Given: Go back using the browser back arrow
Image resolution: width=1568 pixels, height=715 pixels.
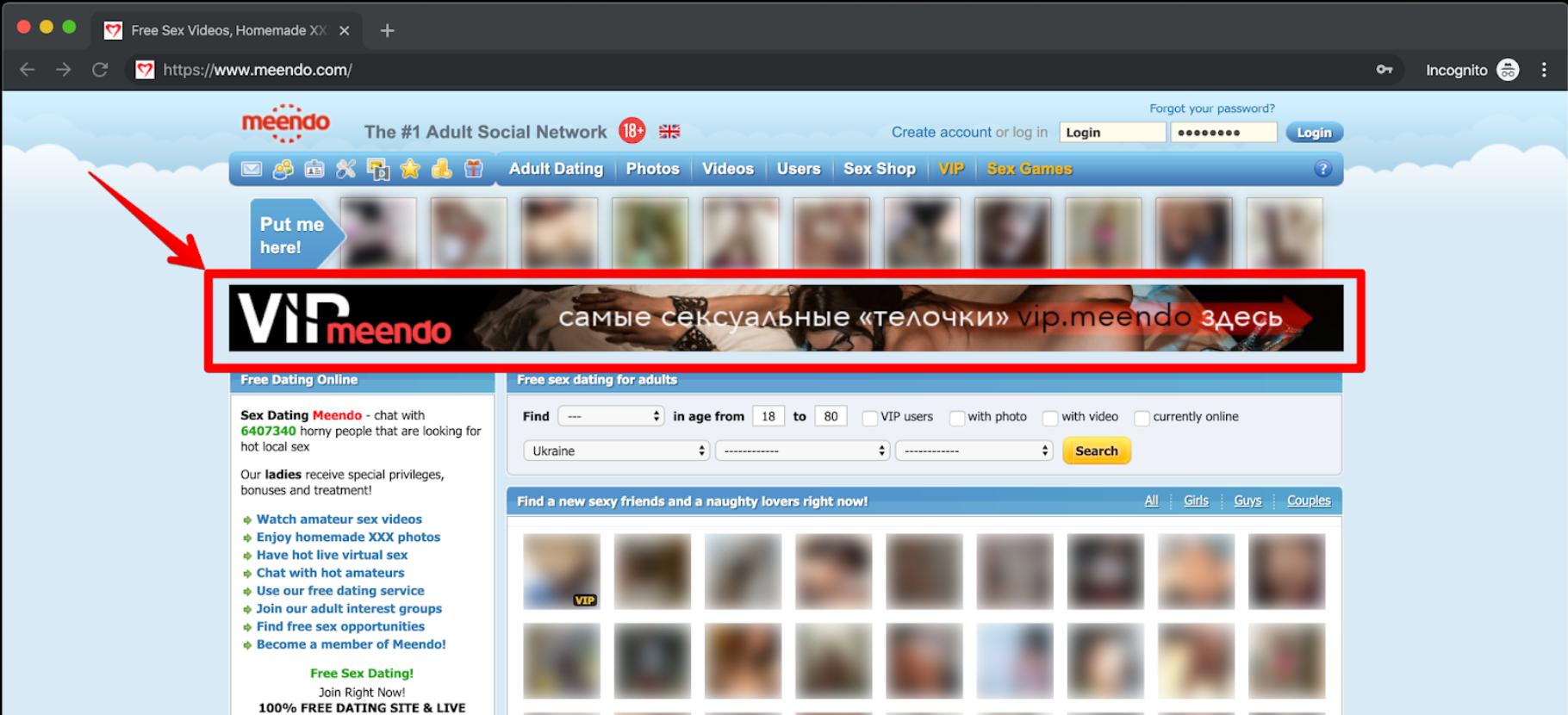Looking at the screenshot, I should [28, 70].
